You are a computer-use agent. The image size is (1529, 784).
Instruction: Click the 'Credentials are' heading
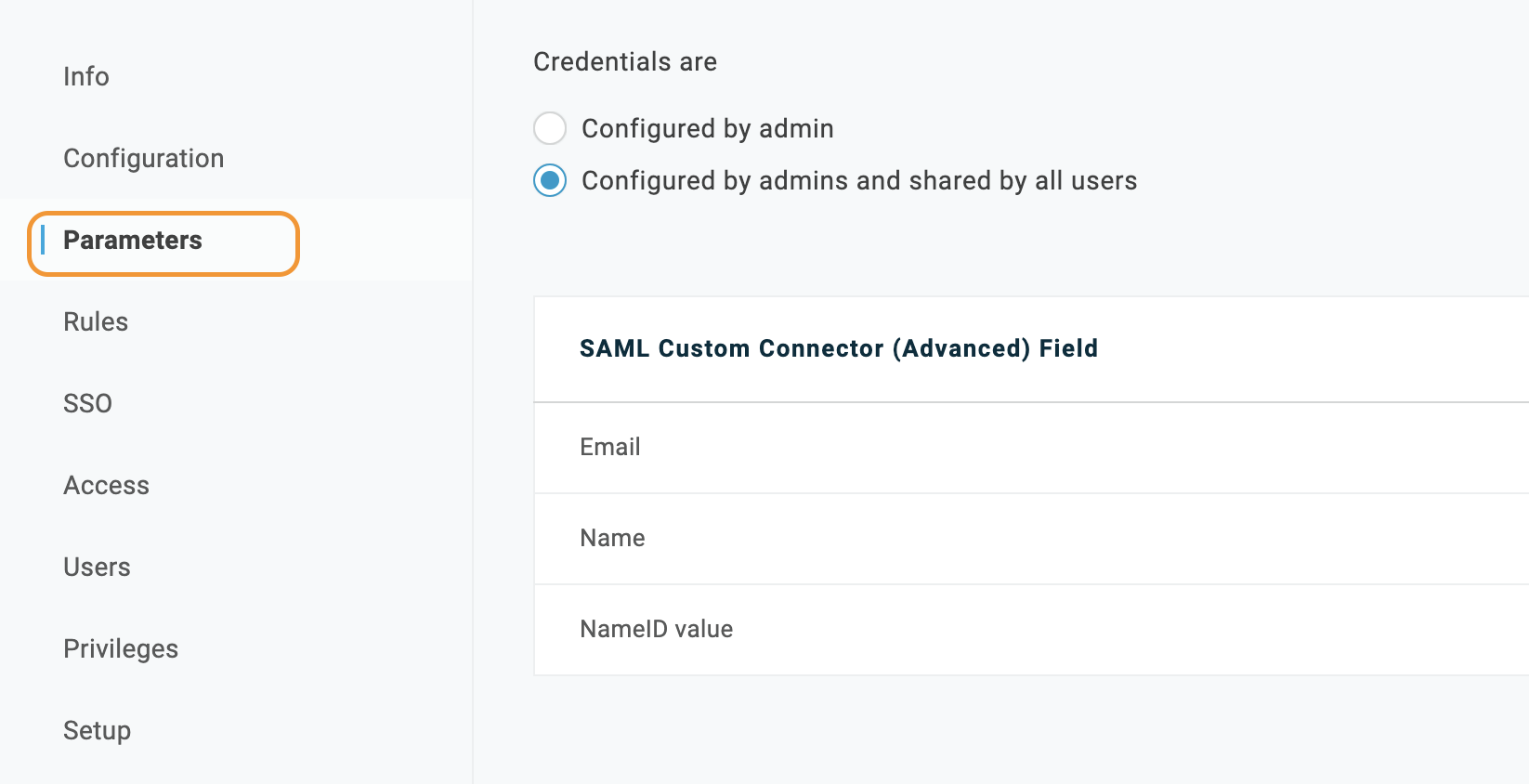624,61
